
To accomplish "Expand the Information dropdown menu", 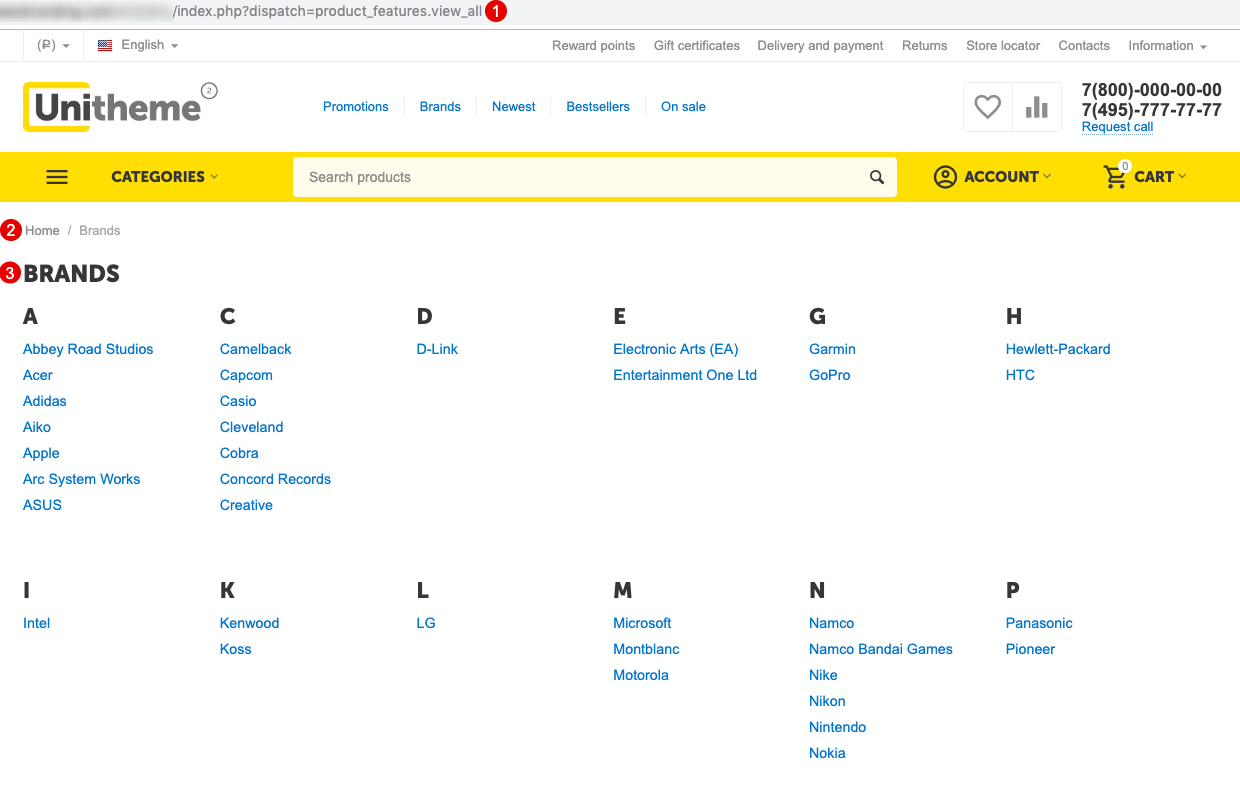I will point(1167,45).
